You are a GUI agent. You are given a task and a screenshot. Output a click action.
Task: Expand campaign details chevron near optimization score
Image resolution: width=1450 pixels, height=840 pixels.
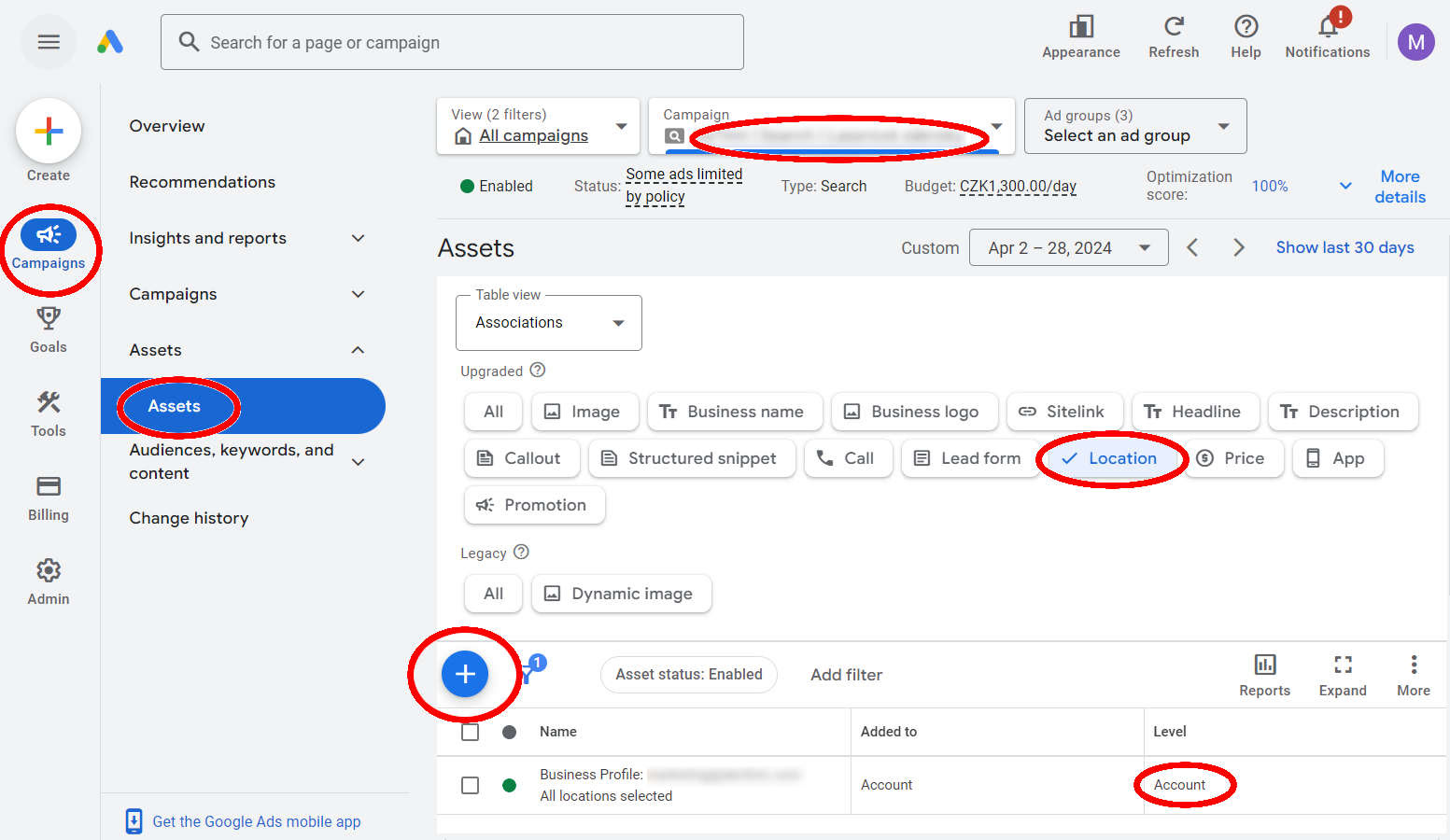click(1345, 186)
